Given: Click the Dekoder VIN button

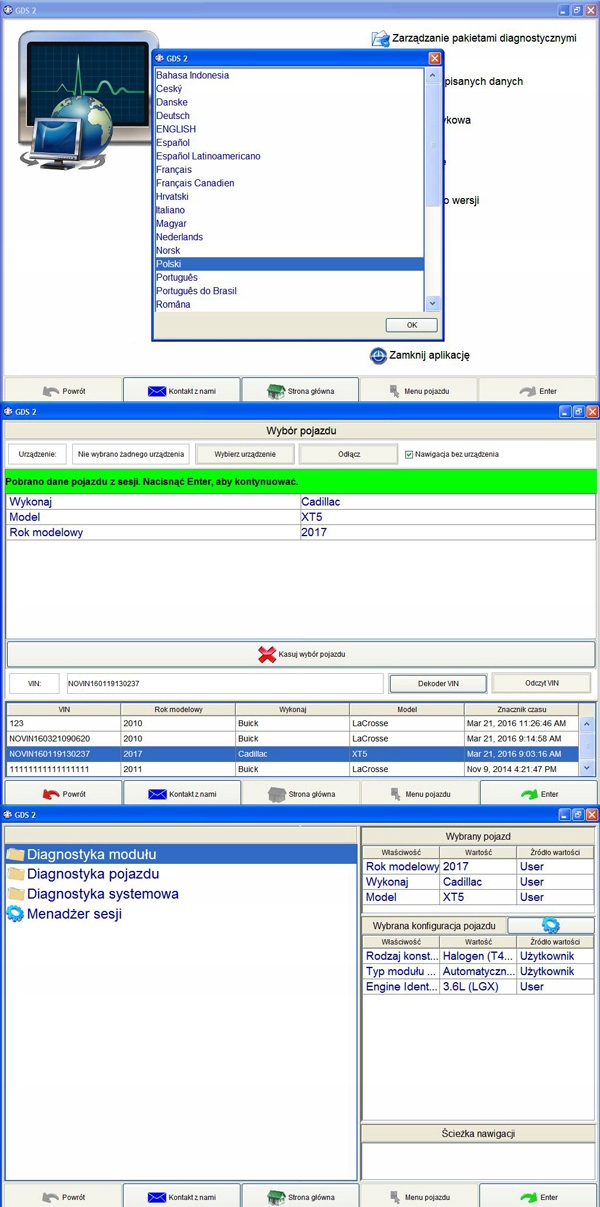Looking at the screenshot, I should (437, 683).
